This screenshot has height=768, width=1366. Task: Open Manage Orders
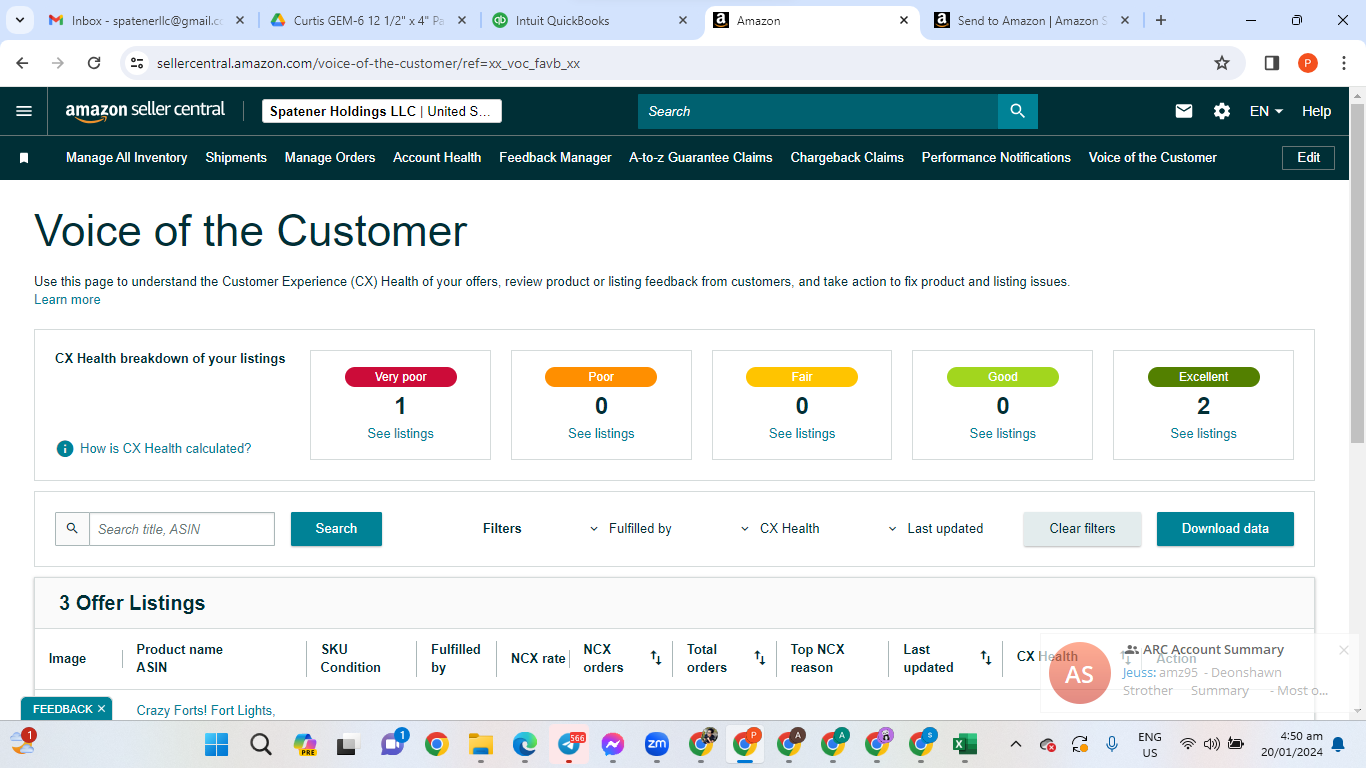[330, 158]
